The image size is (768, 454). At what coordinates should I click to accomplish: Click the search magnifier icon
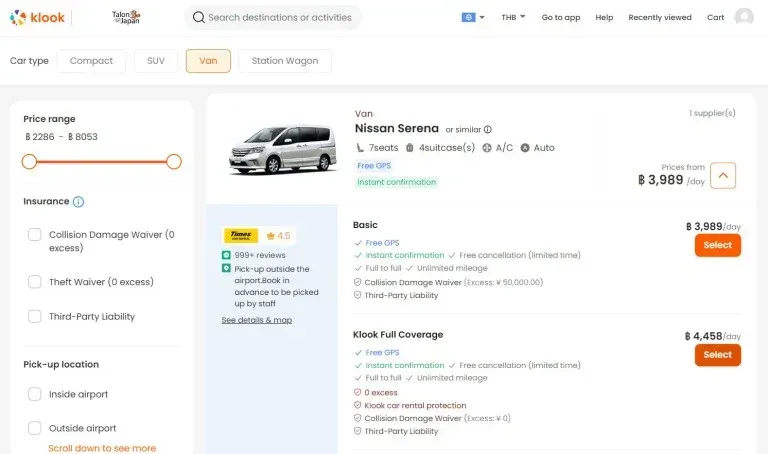198,18
